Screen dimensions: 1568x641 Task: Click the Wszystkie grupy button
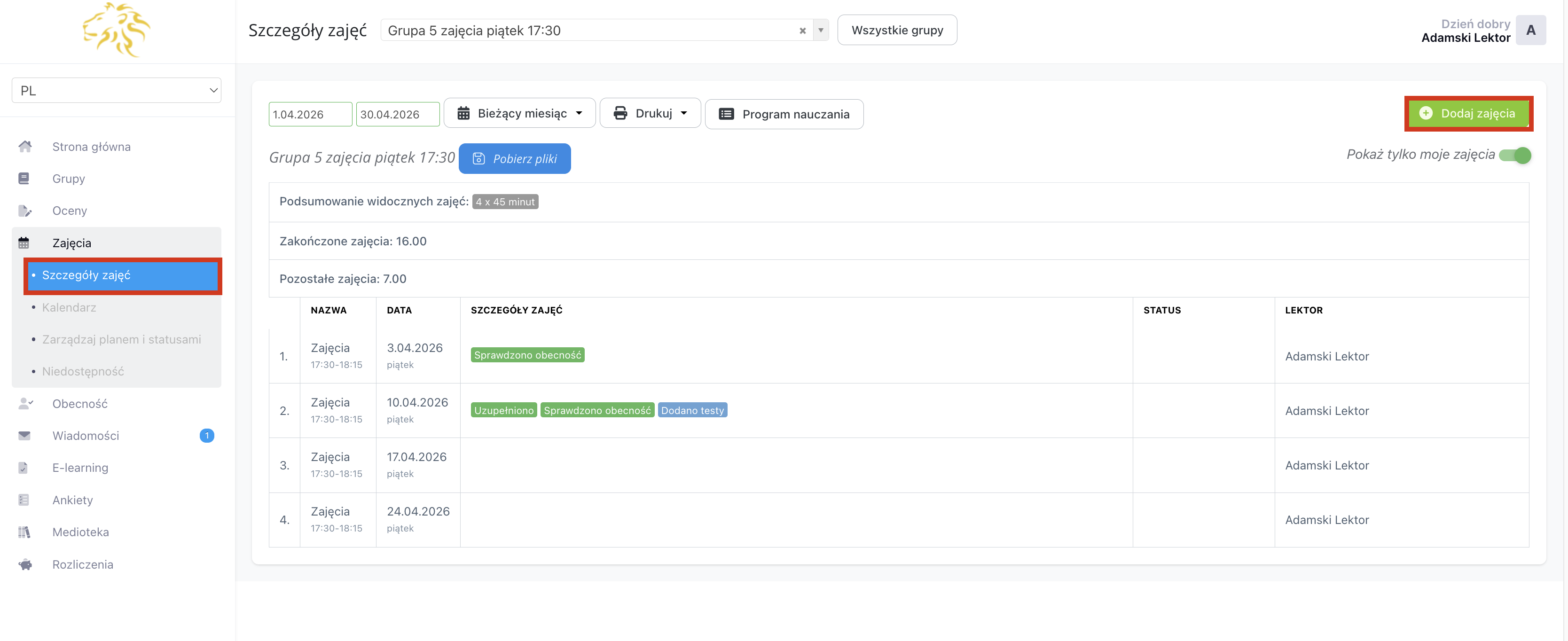coord(897,31)
